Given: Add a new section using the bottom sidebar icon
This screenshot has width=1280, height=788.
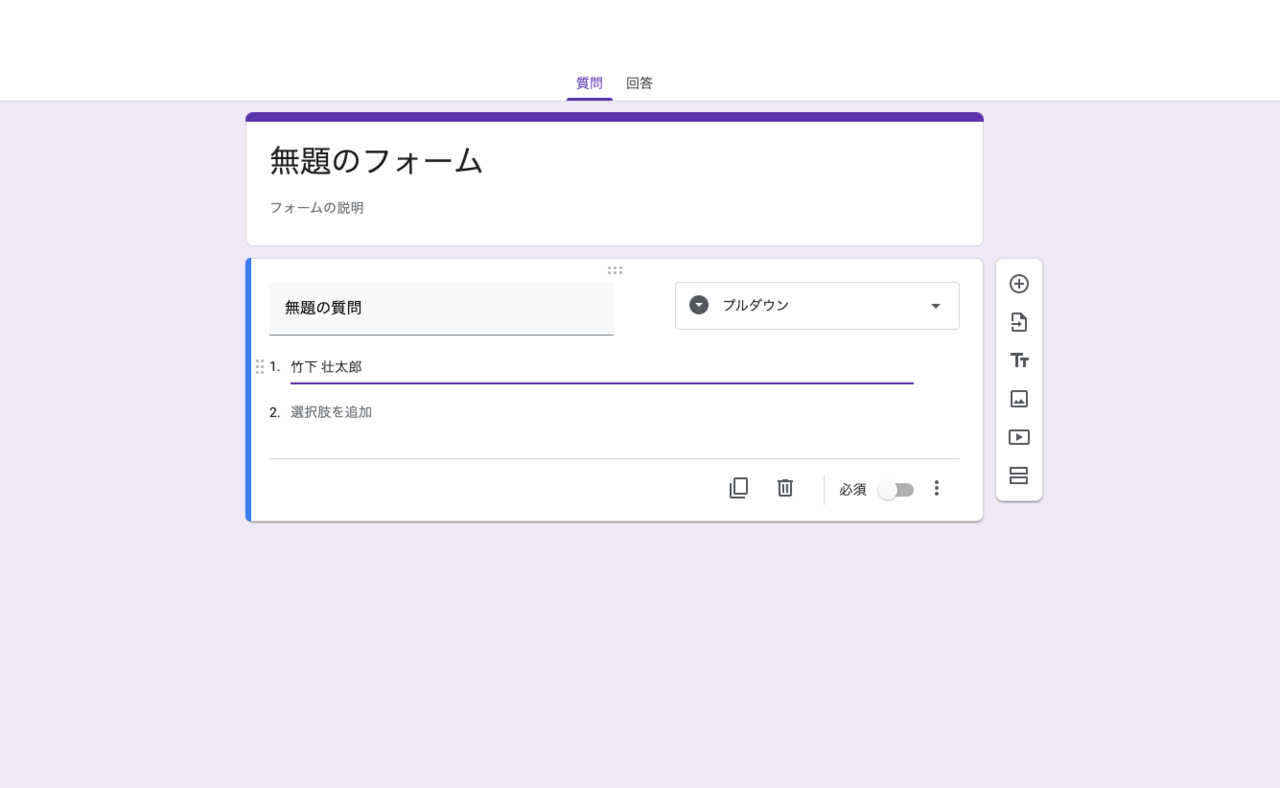Looking at the screenshot, I should pyautogui.click(x=1019, y=476).
